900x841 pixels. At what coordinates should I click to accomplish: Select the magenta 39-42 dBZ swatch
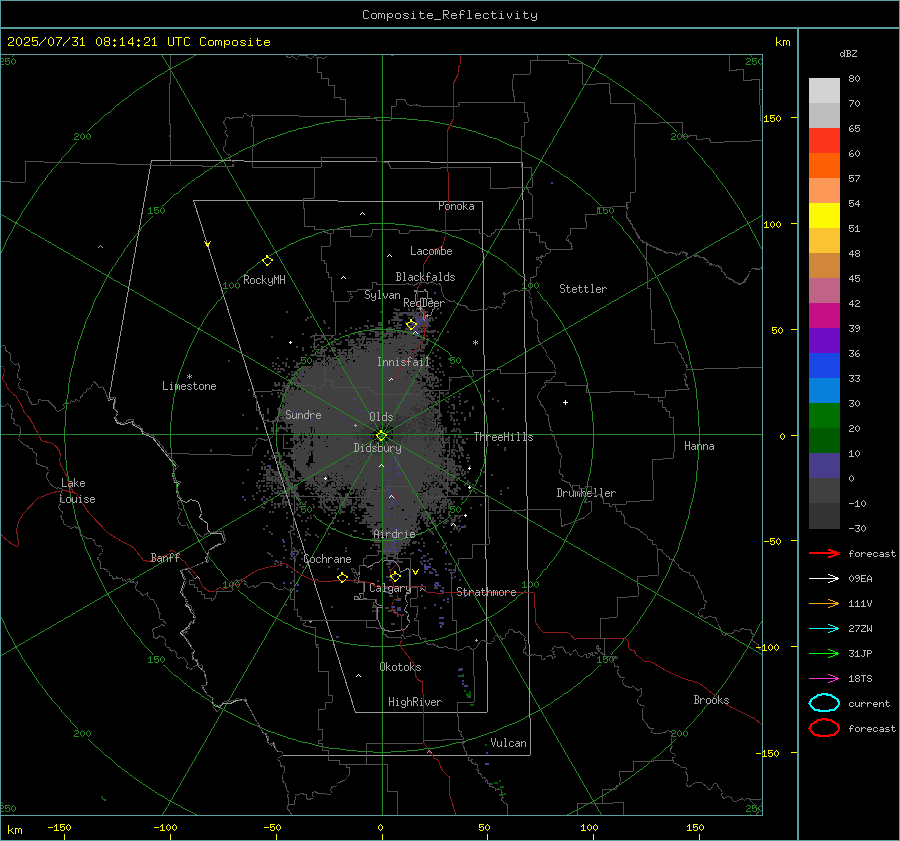click(824, 316)
